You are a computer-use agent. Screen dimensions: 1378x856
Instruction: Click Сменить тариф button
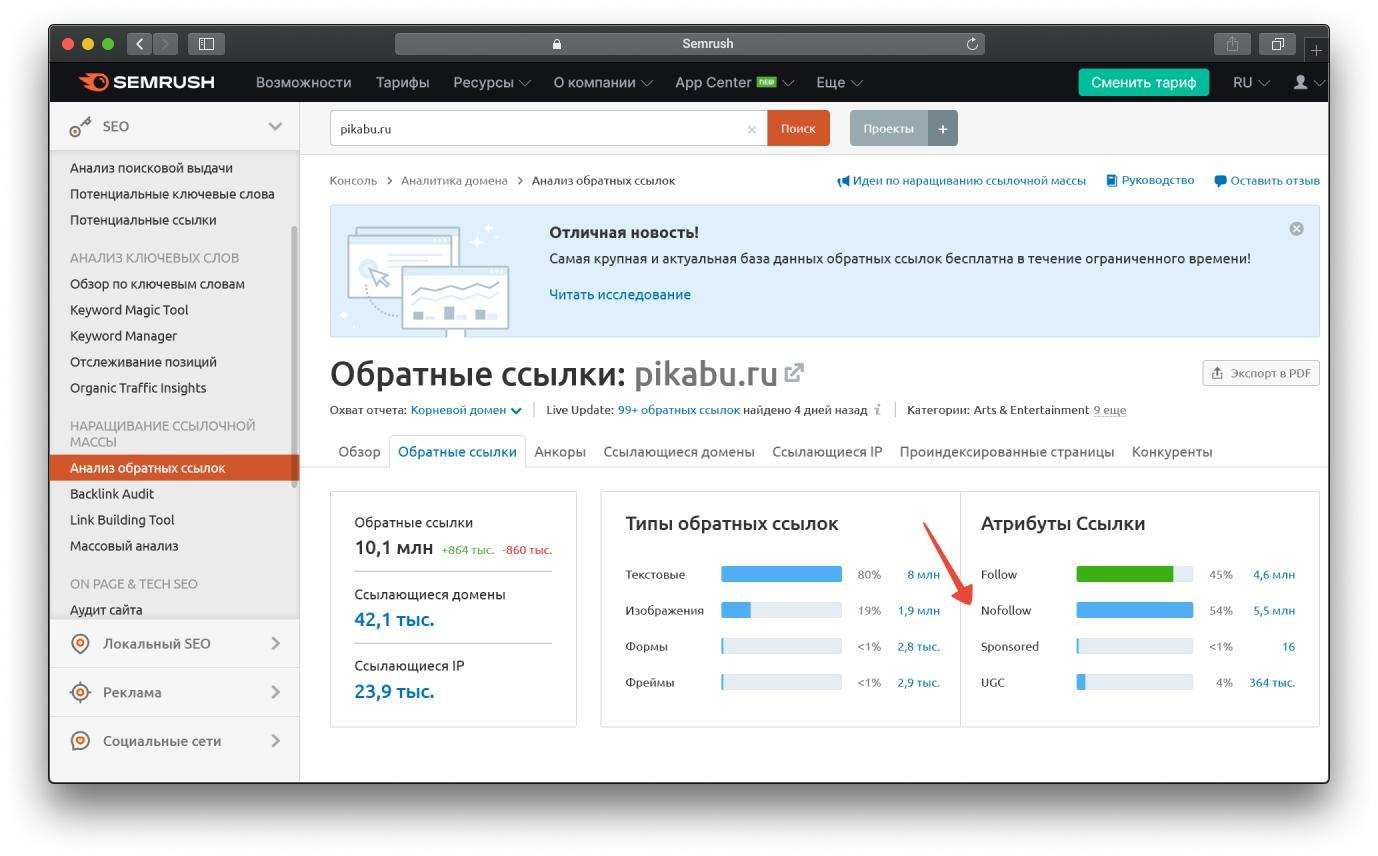(1143, 82)
